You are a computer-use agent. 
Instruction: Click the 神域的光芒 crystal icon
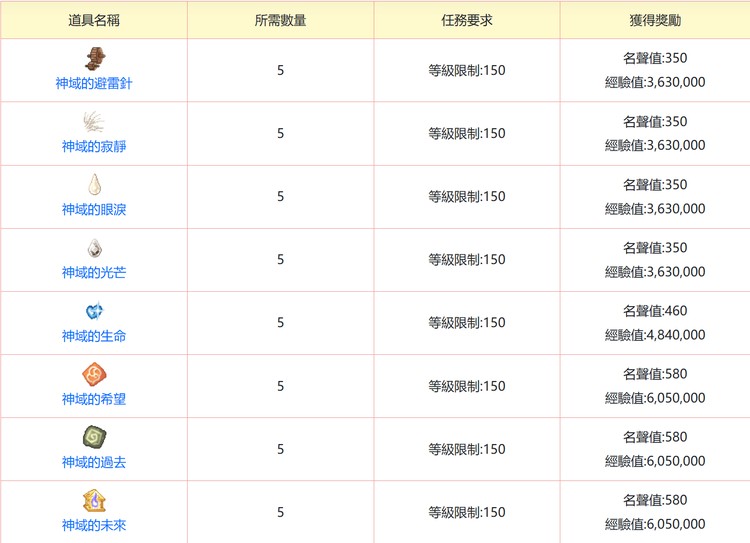[x=94, y=248]
